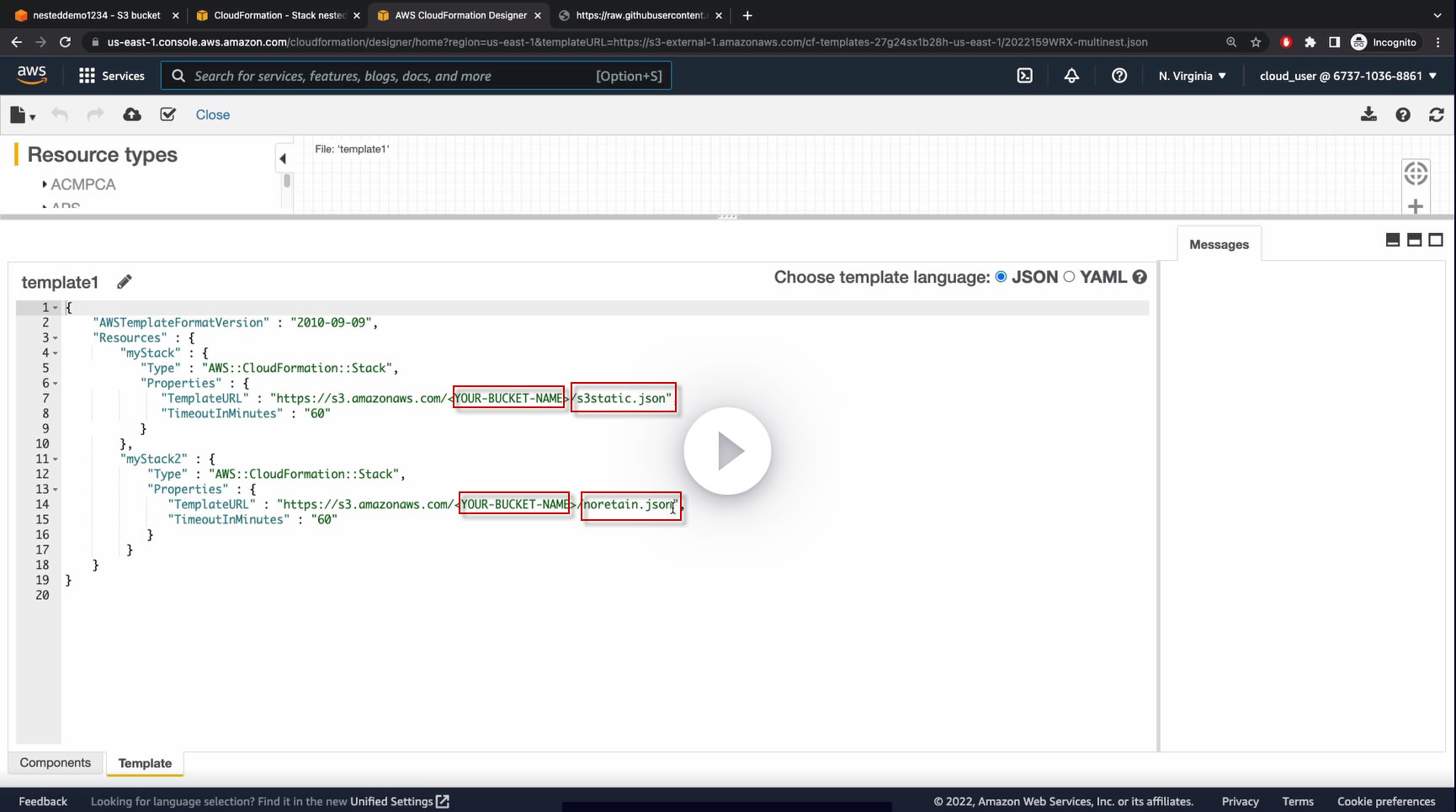Click the Redo arrow in Designer toolbar
Screen dimensions: 1456x812
95,114
